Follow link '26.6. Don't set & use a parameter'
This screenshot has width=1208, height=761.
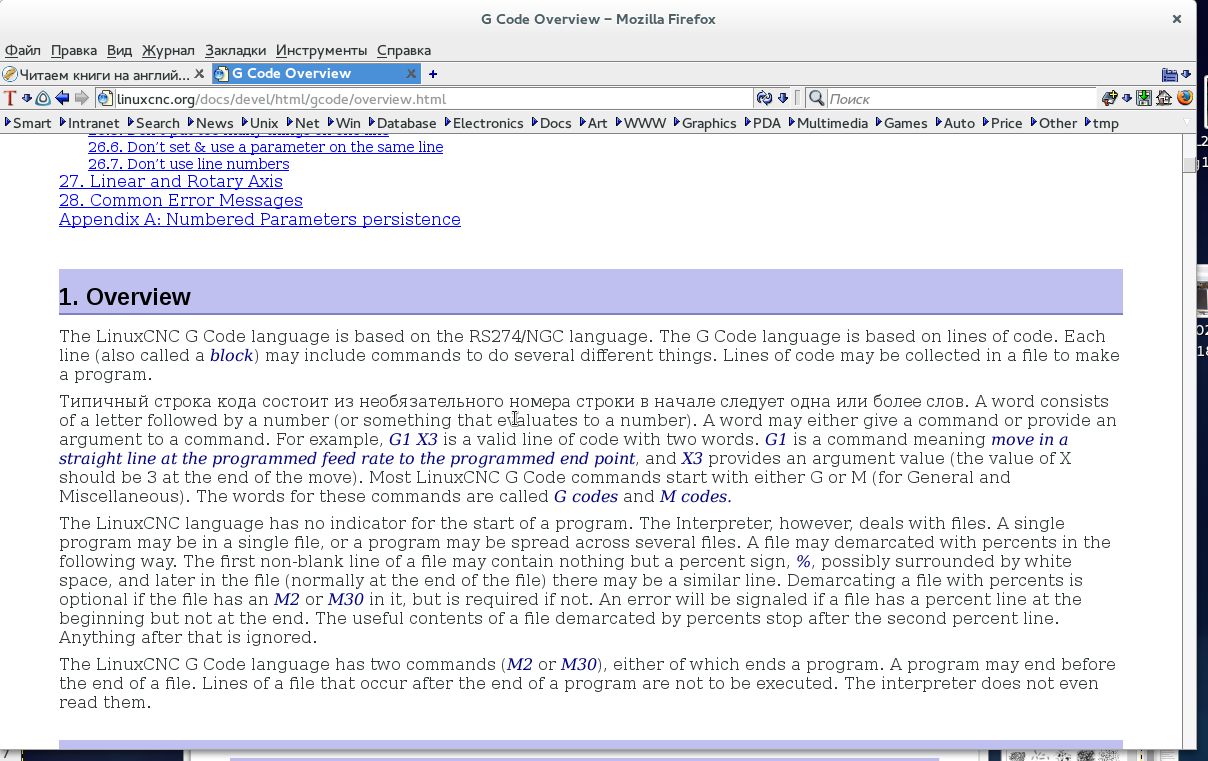click(265, 147)
